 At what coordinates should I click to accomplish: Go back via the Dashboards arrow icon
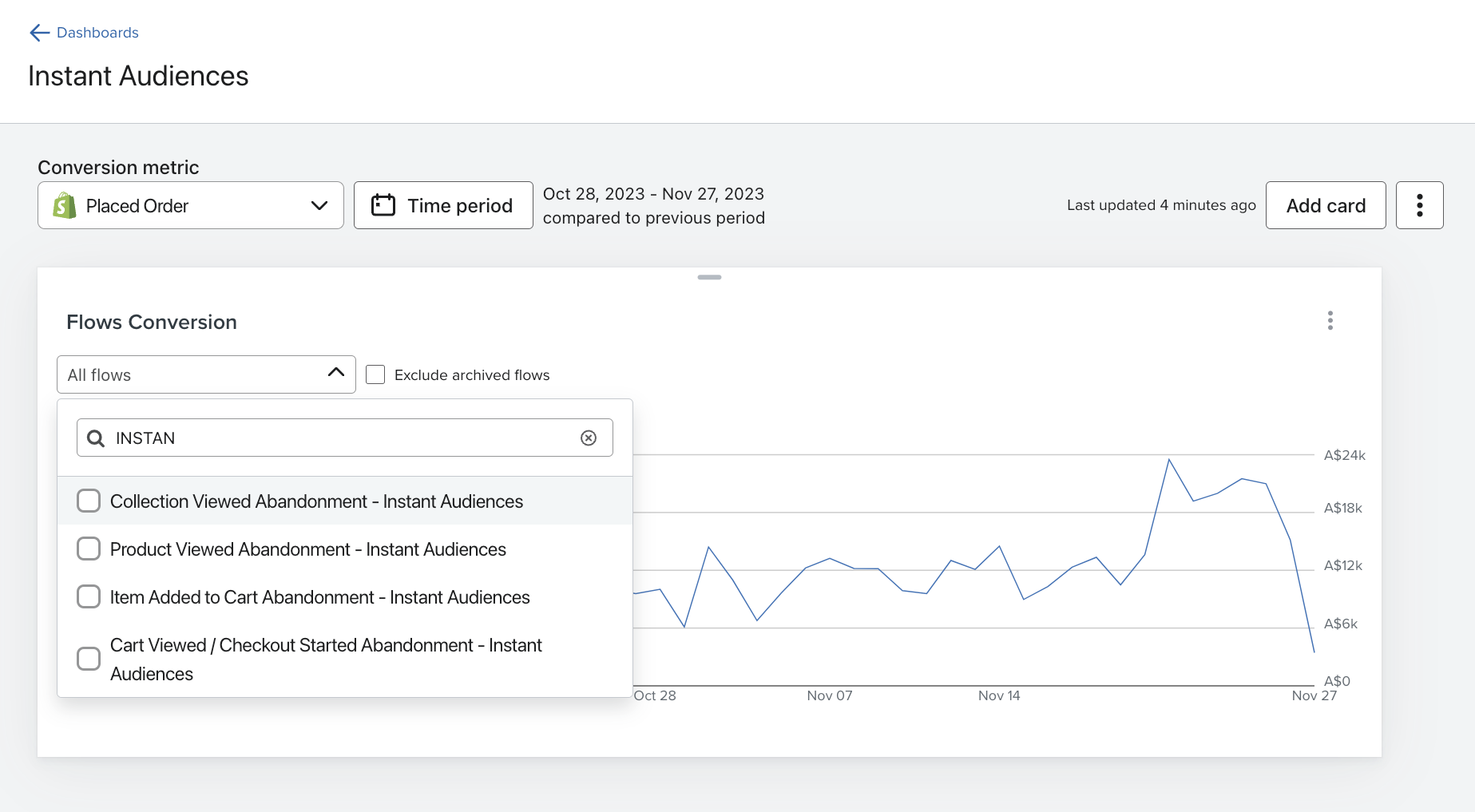point(39,33)
